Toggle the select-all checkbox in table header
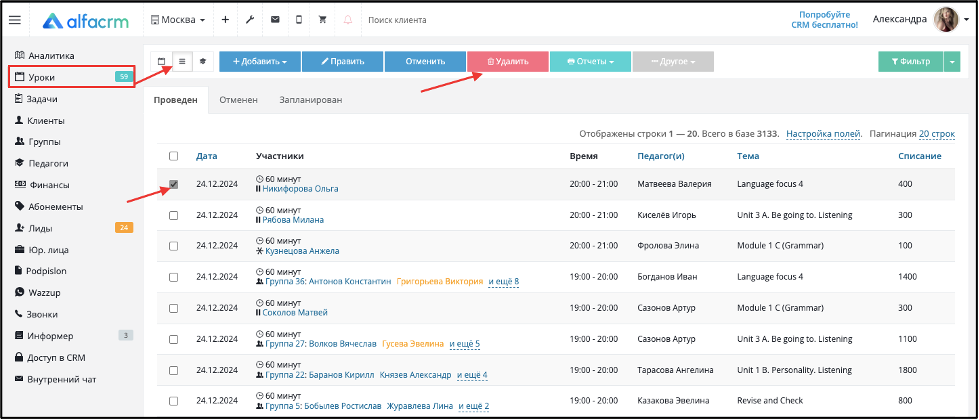Image resolution: width=979 pixels, height=420 pixels. (x=174, y=156)
